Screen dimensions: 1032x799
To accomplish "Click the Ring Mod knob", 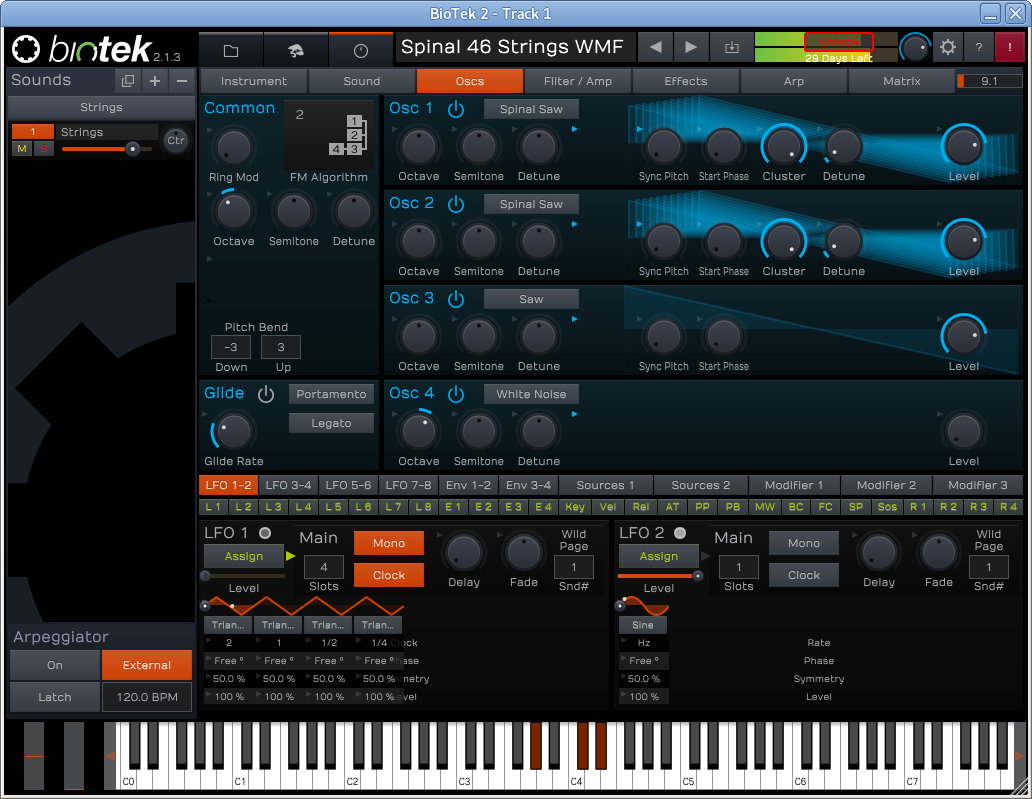I will (x=234, y=146).
